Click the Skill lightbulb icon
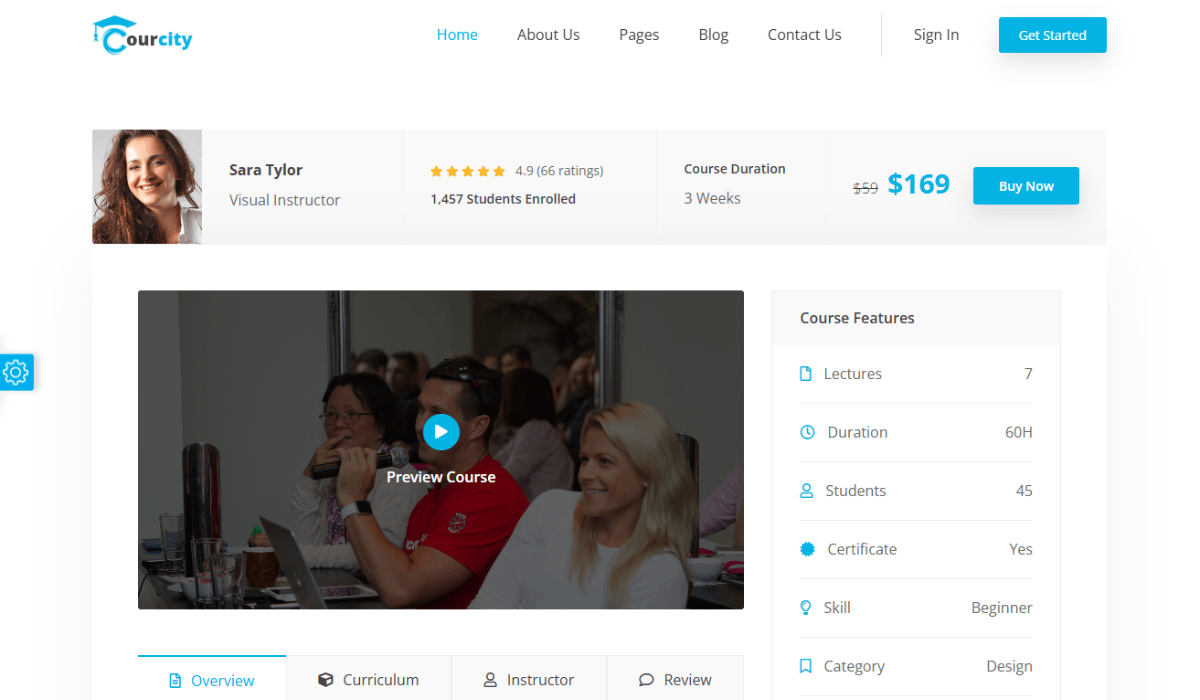This screenshot has height=700, width=1200. click(806, 607)
